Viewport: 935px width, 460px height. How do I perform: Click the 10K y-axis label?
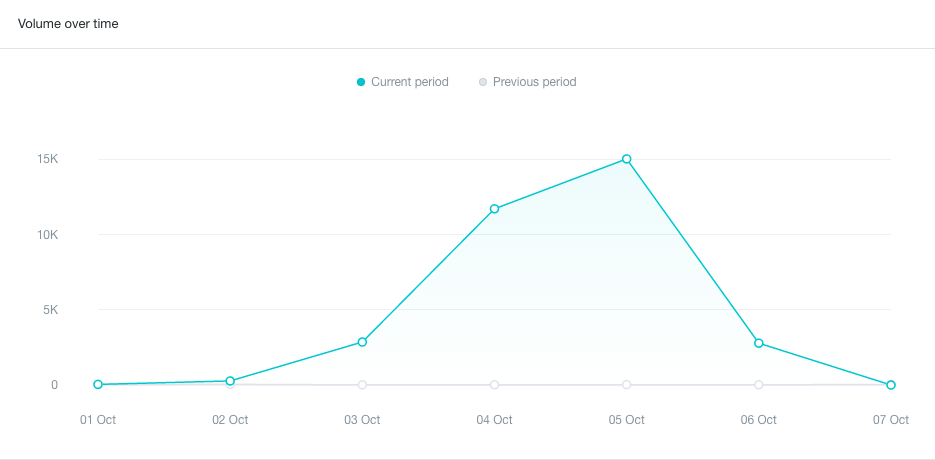tap(47, 235)
